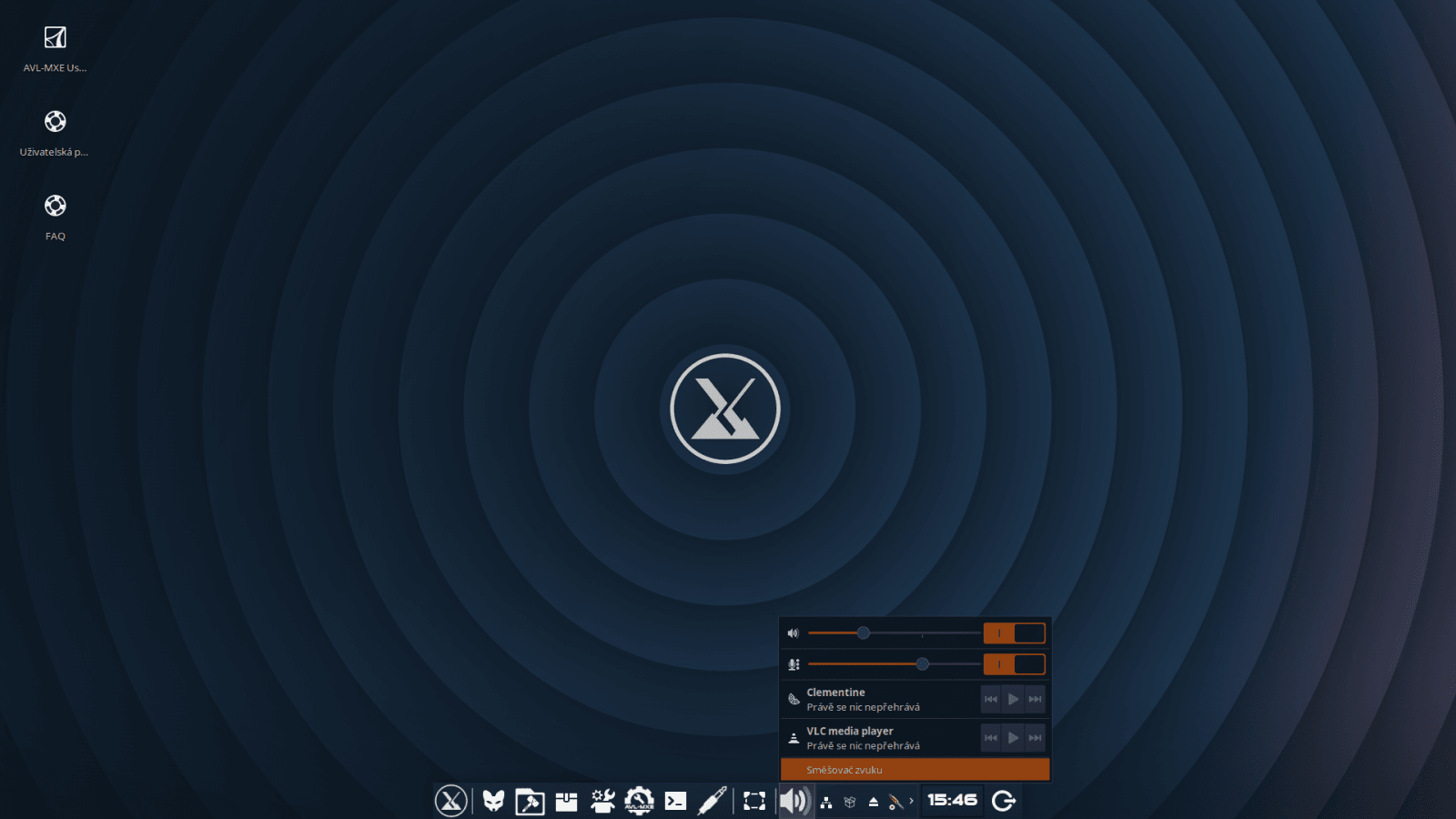Image resolution: width=1456 pixels, height=819 pixels.
Task: Click the clock showing 15:46
Action: (951, 801)
